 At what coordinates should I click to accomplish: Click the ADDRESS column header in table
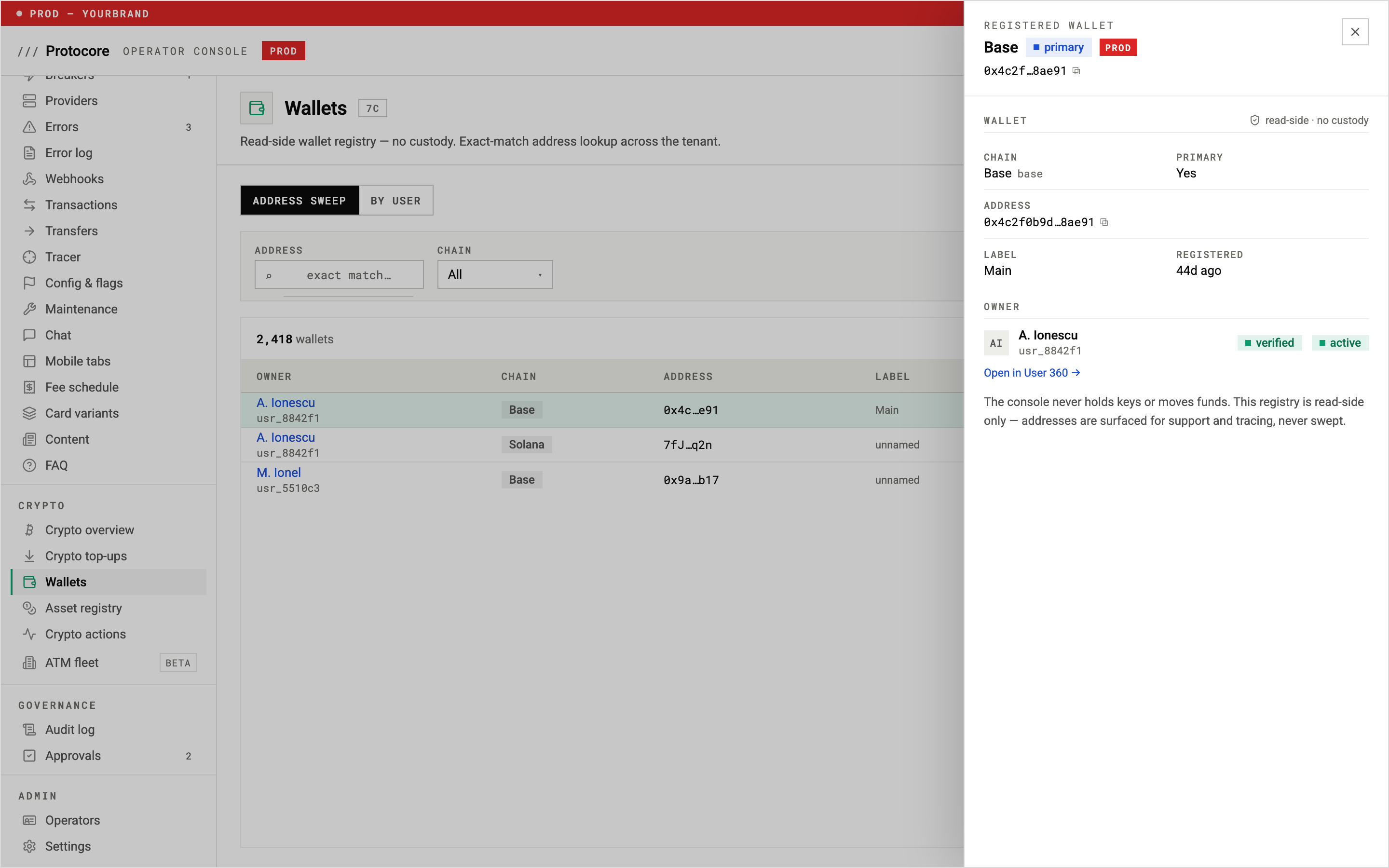pyautogui.click(x=688, y=377)
